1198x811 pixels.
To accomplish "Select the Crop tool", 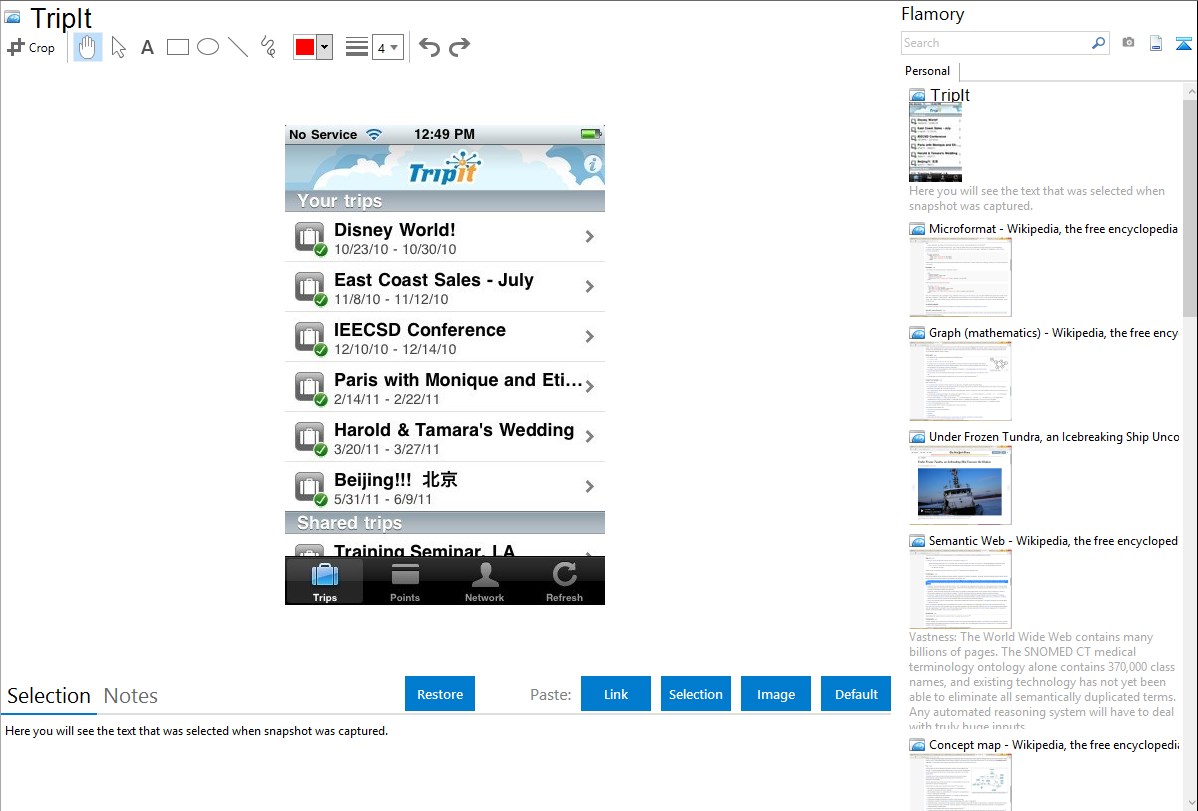I will pos(31,47).
